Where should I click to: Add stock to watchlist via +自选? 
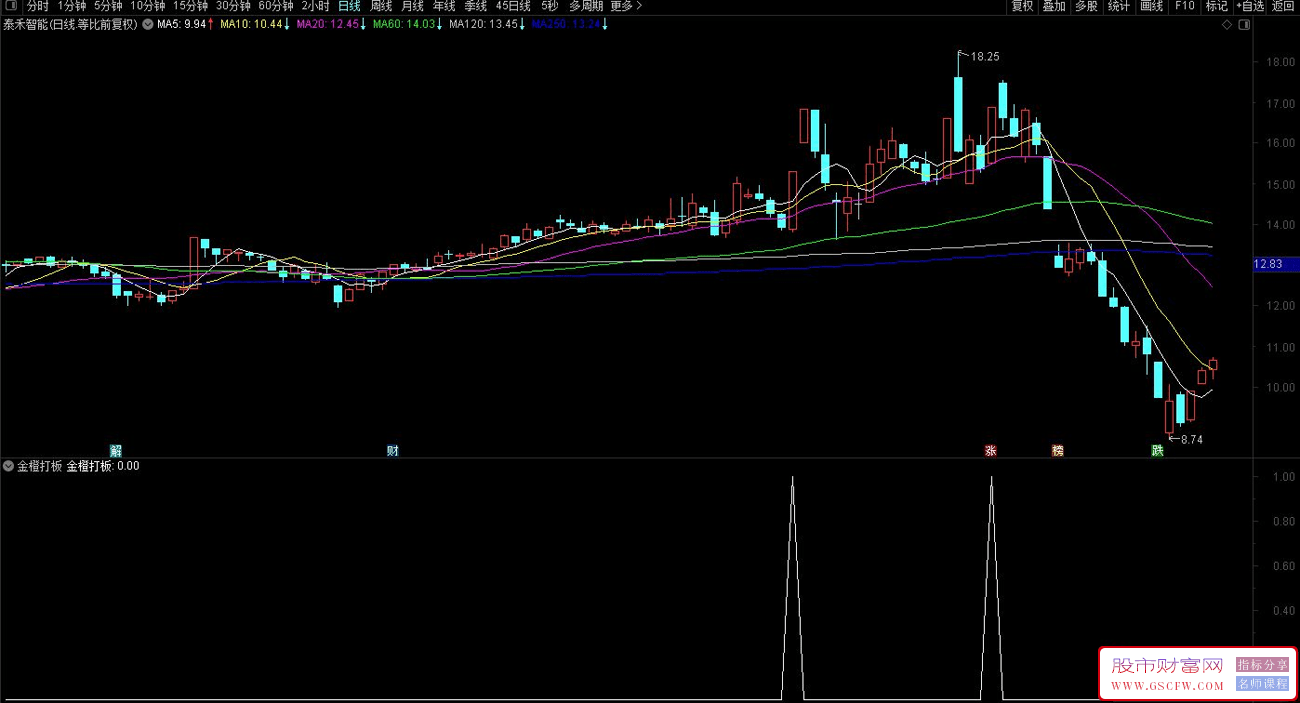pos(1250,6)
